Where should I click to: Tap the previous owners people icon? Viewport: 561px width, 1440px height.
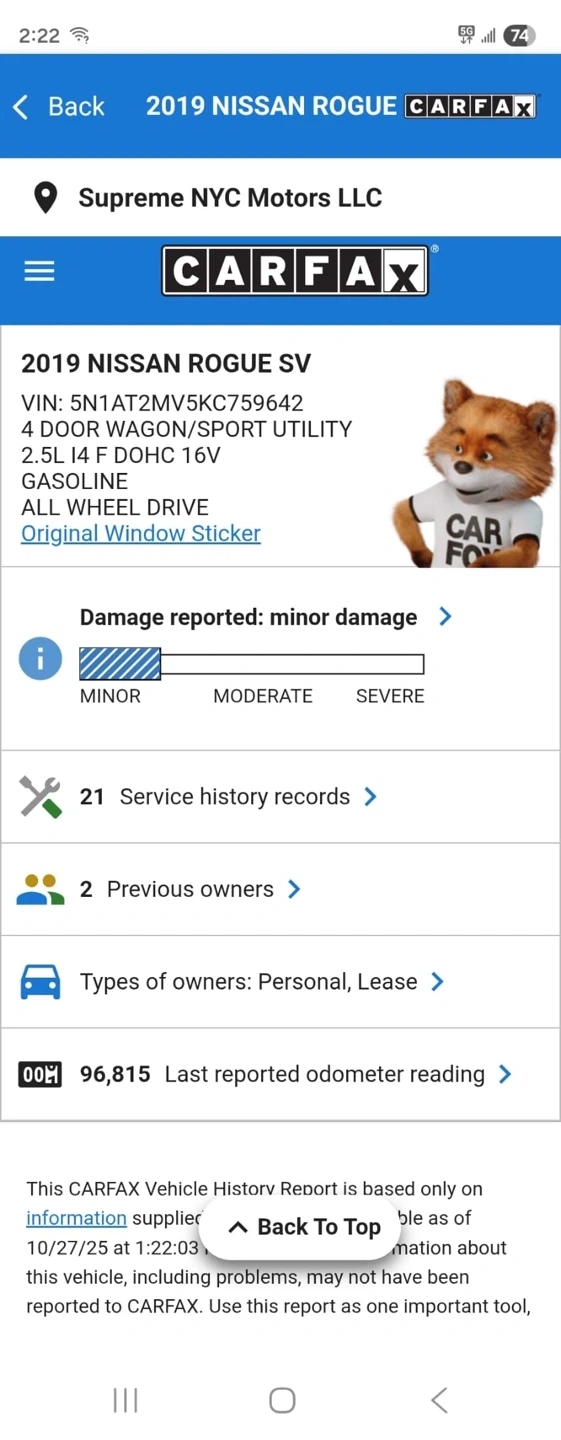[41, 889]
